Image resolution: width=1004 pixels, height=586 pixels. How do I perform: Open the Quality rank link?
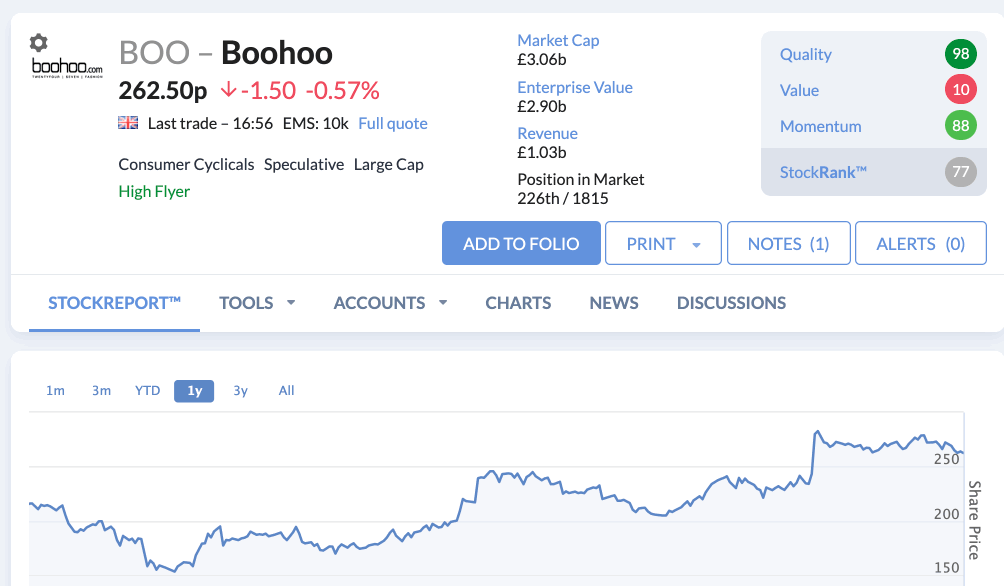click(x=806, y=54)
